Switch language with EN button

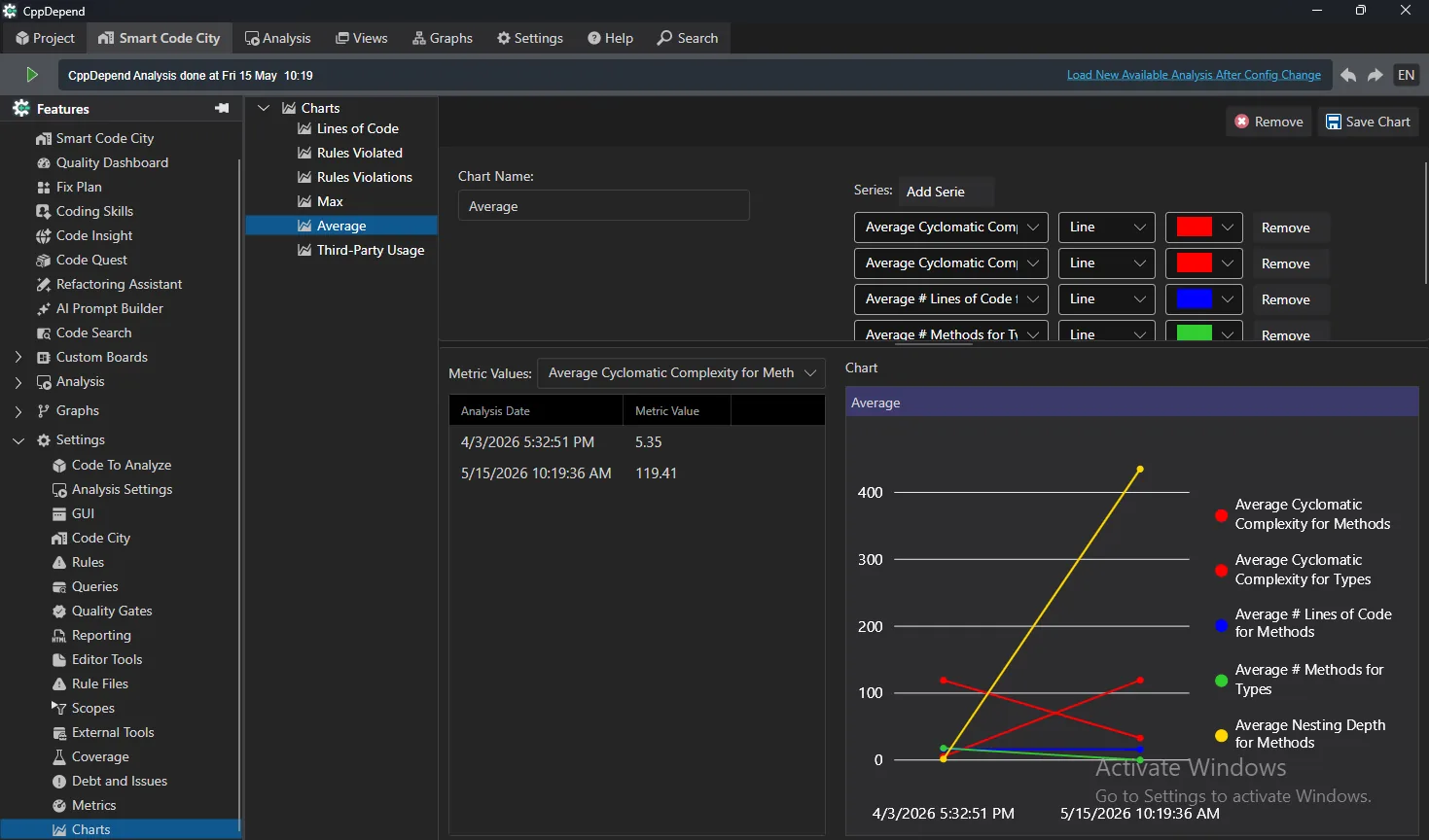[1406, 75]
